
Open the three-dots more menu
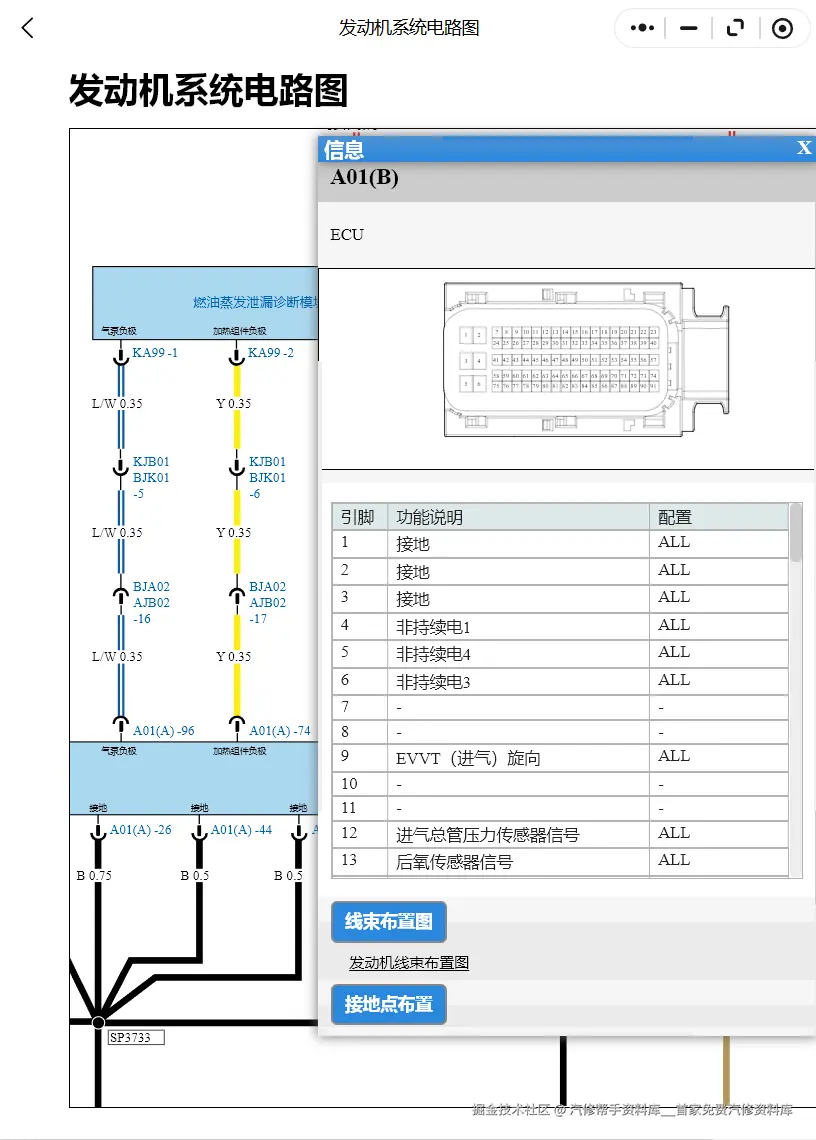point(642,28)
